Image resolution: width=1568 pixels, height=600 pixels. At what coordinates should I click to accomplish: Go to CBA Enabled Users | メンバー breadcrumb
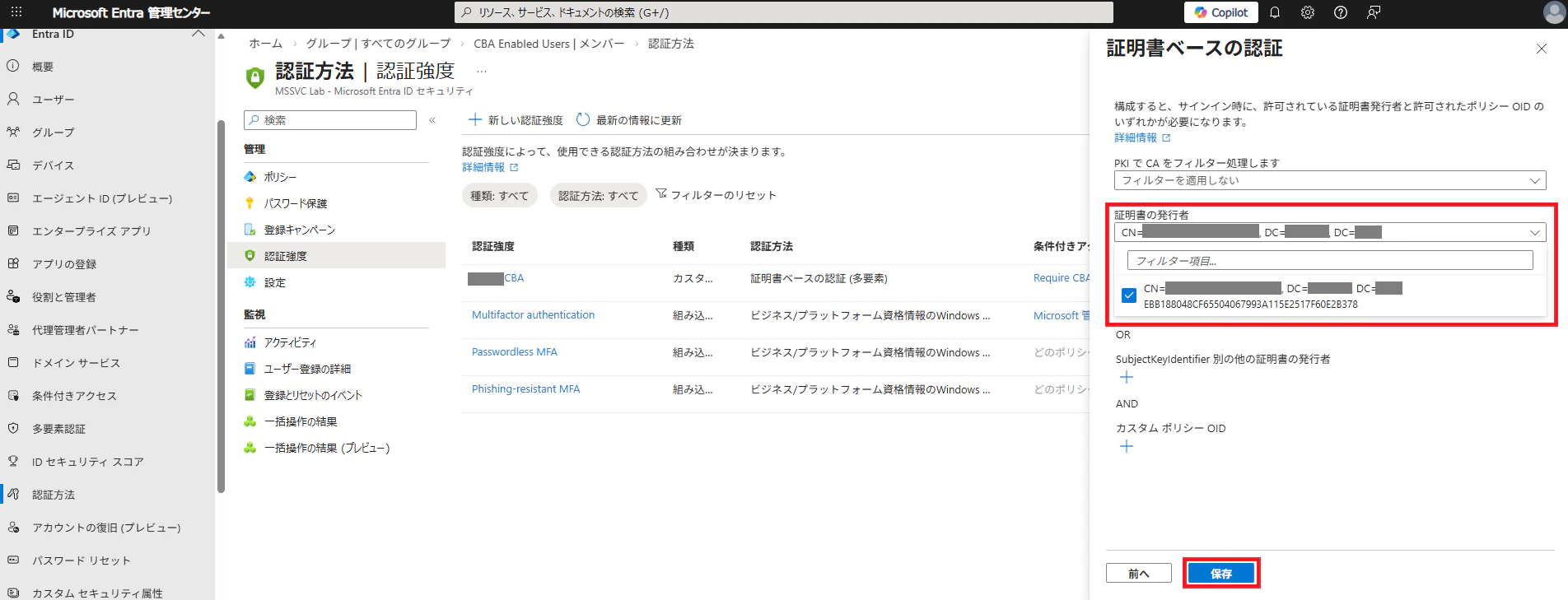[548, 44]
